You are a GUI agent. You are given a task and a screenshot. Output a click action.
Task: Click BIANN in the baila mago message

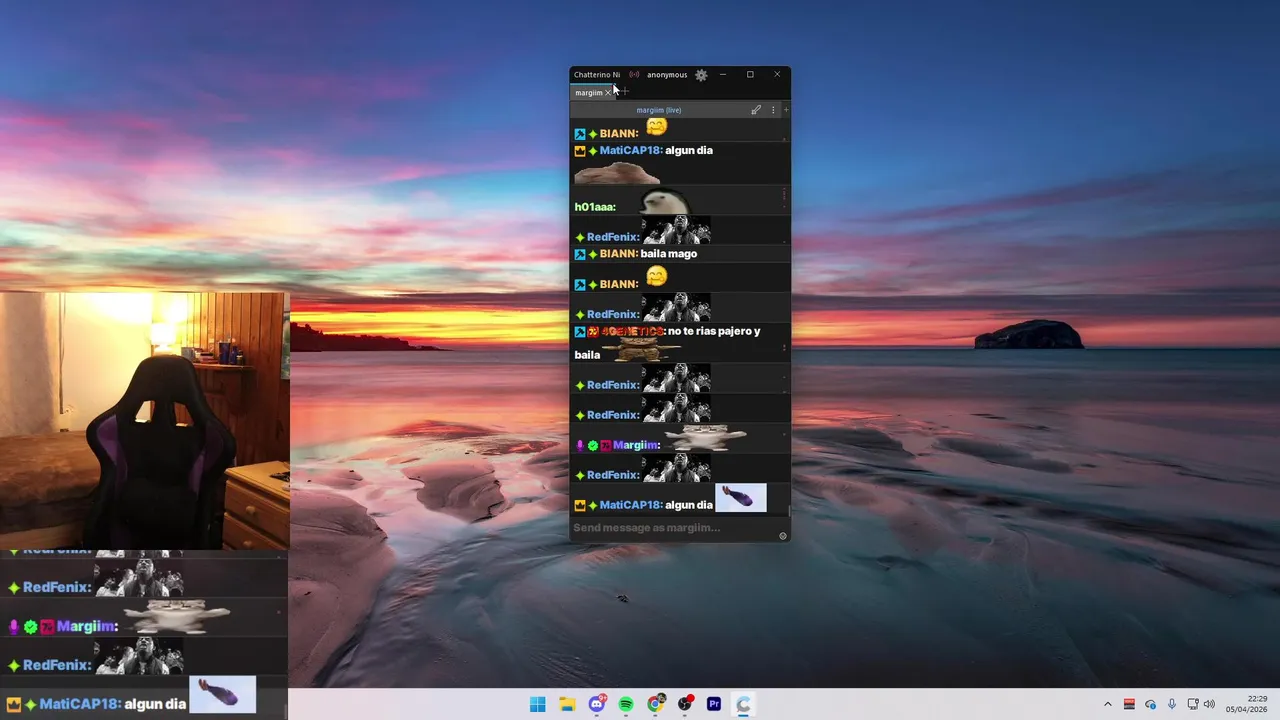coord(619,254)
